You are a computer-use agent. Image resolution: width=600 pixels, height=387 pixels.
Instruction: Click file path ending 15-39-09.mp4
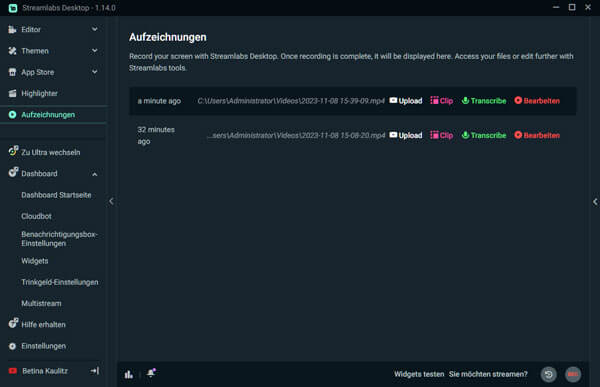point(291,101)
